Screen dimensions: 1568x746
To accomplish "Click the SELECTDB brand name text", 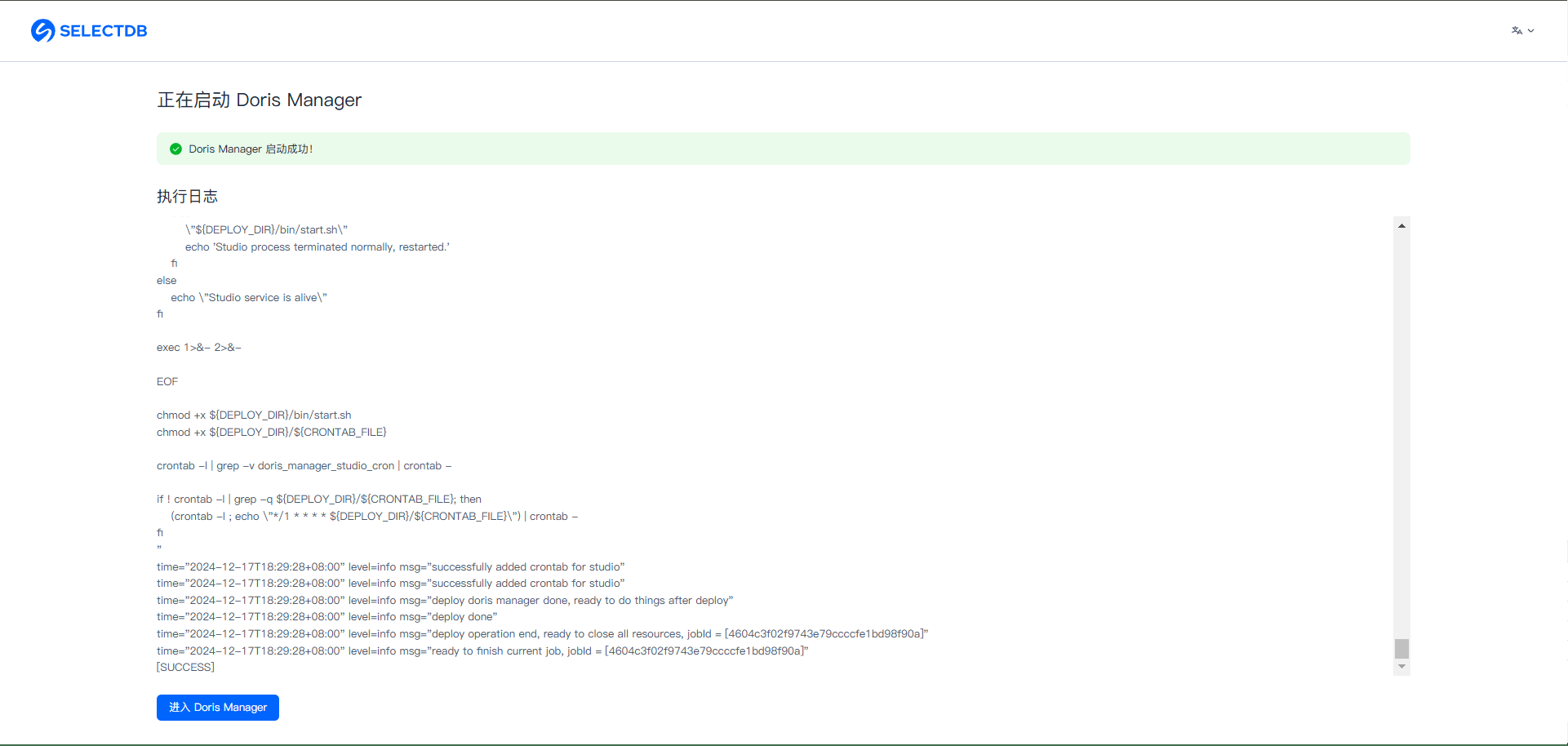I will (x=103, y=31).
